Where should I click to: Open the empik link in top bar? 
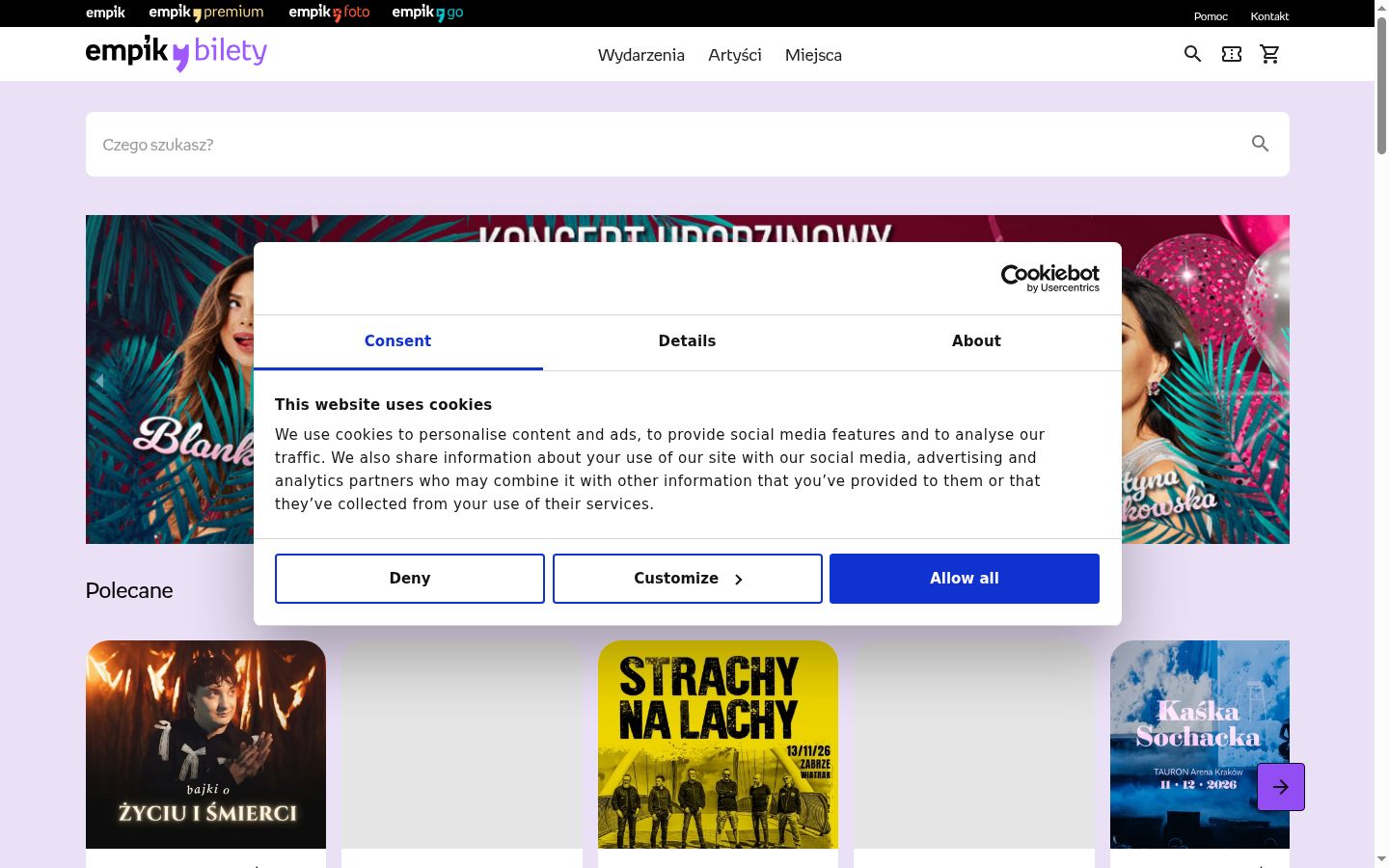(105, 13)
